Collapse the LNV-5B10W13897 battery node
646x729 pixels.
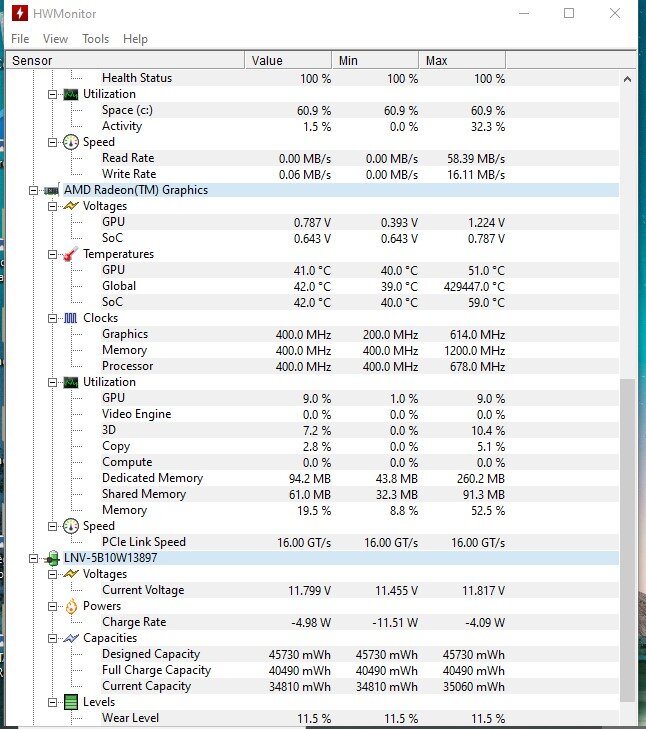click(x=33, y=558)
